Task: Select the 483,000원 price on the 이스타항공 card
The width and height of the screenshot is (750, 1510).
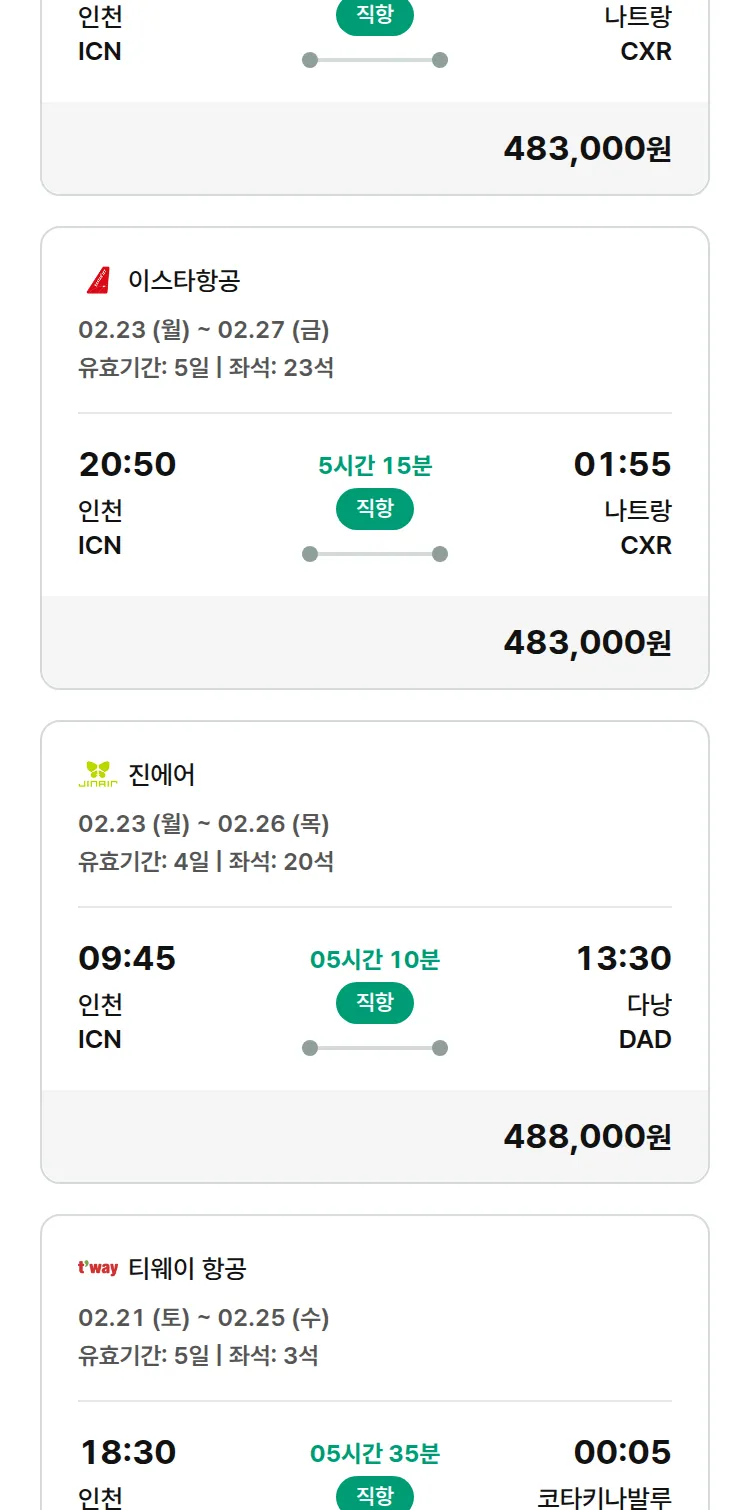Action: click(x=587, y=642)
